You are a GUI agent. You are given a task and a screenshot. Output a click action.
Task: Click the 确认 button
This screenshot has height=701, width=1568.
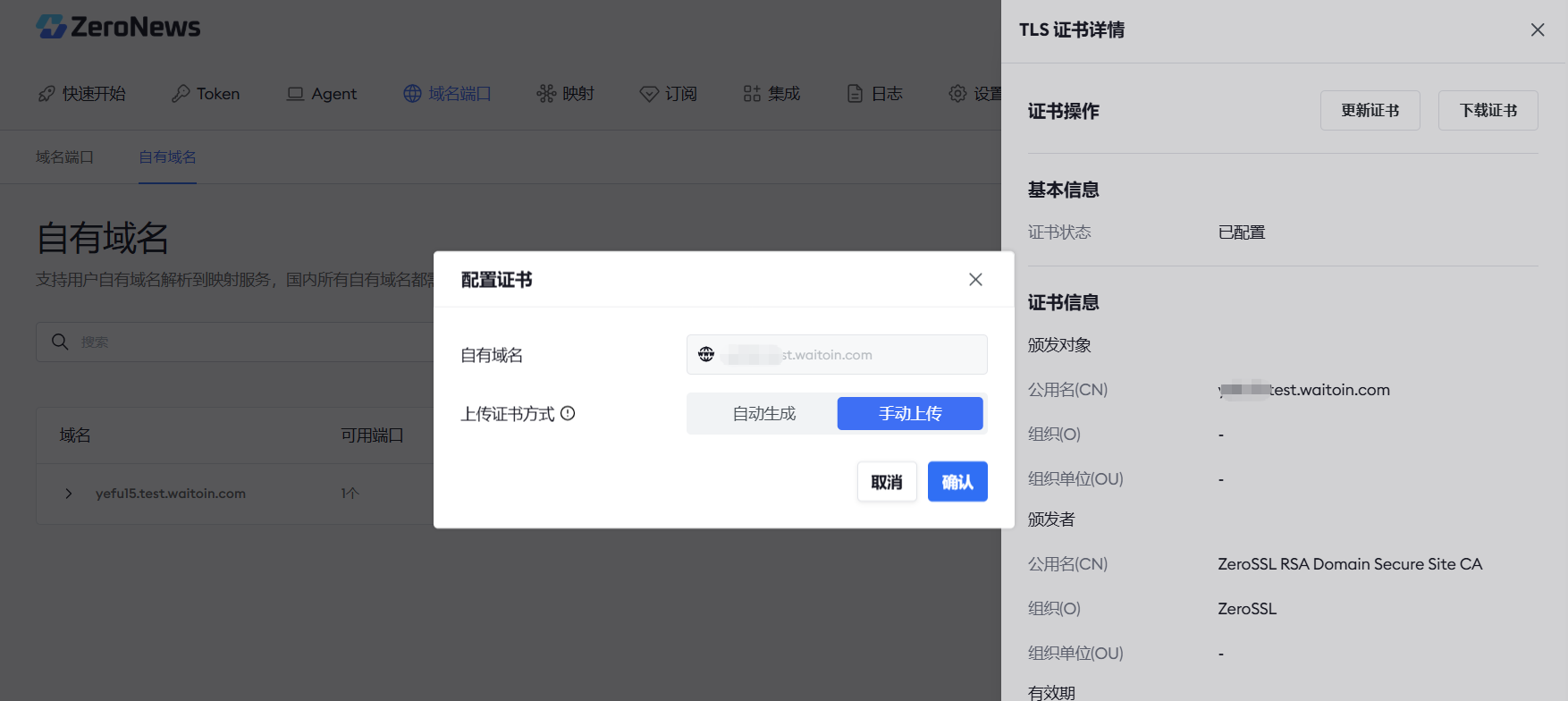[957, 482]
